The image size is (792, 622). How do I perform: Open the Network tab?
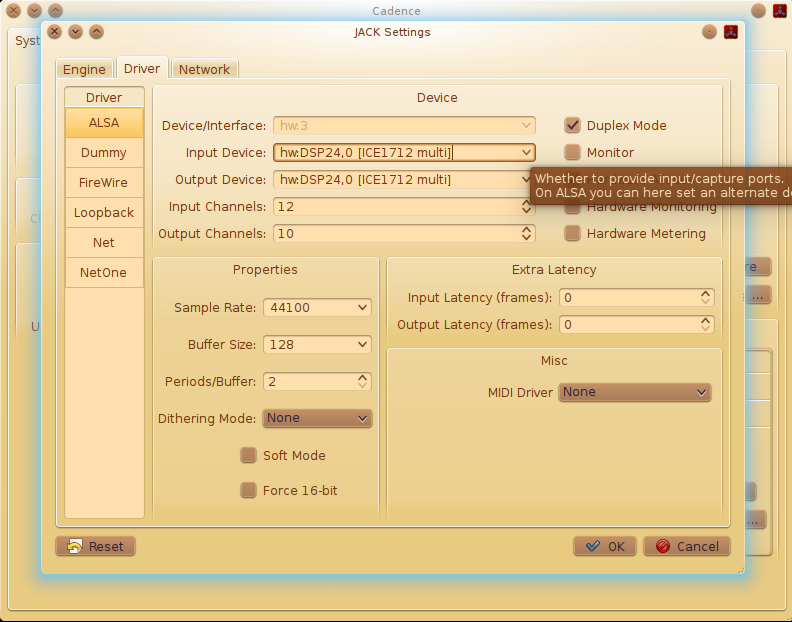(205, 69)
